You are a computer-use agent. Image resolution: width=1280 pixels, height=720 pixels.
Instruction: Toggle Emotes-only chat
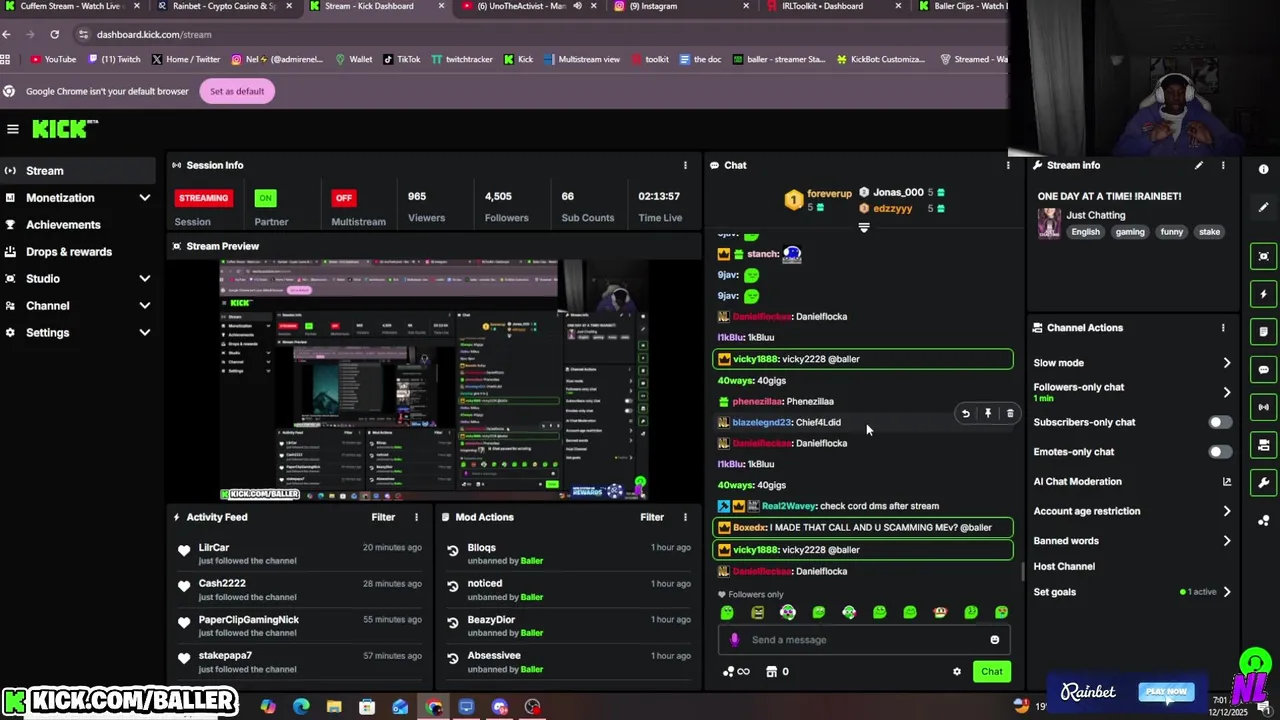1220,452
